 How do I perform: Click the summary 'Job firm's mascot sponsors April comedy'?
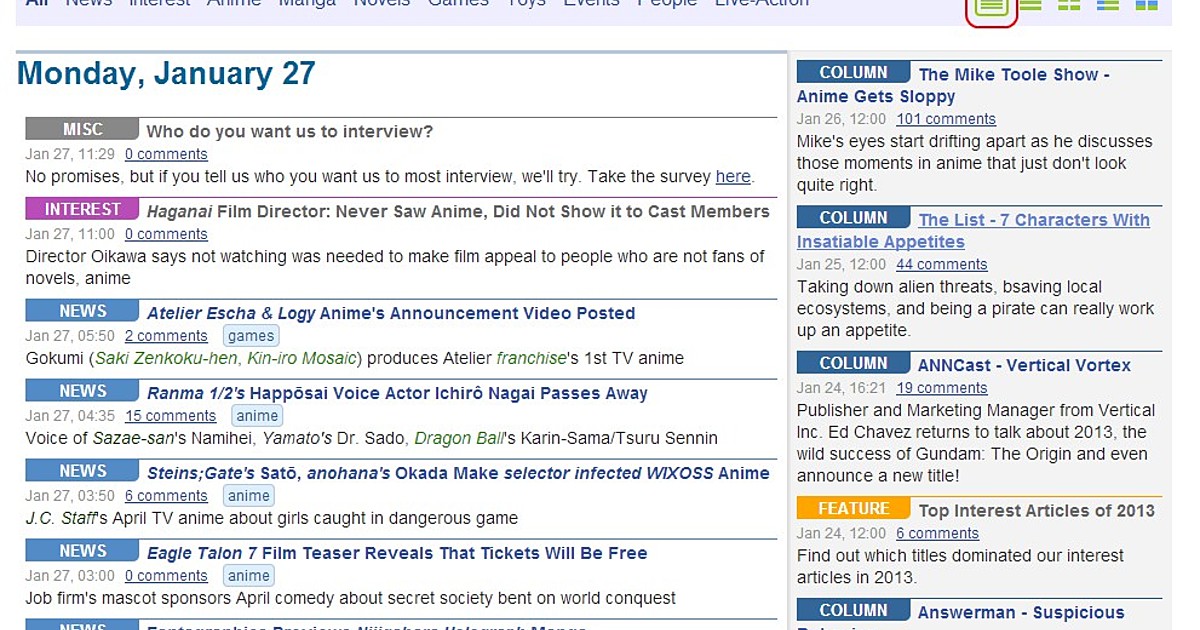point(350,598)
